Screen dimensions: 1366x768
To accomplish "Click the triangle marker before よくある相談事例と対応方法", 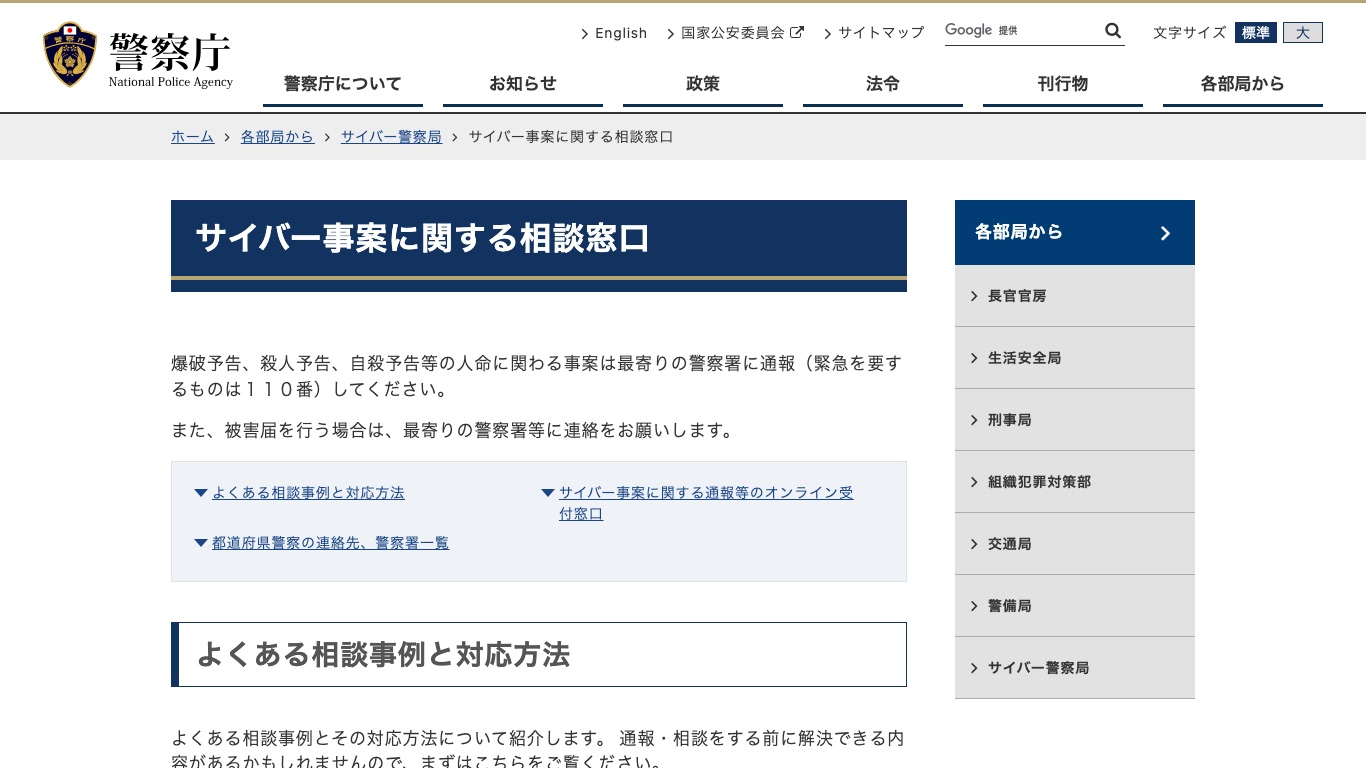I will pos(201,493).
